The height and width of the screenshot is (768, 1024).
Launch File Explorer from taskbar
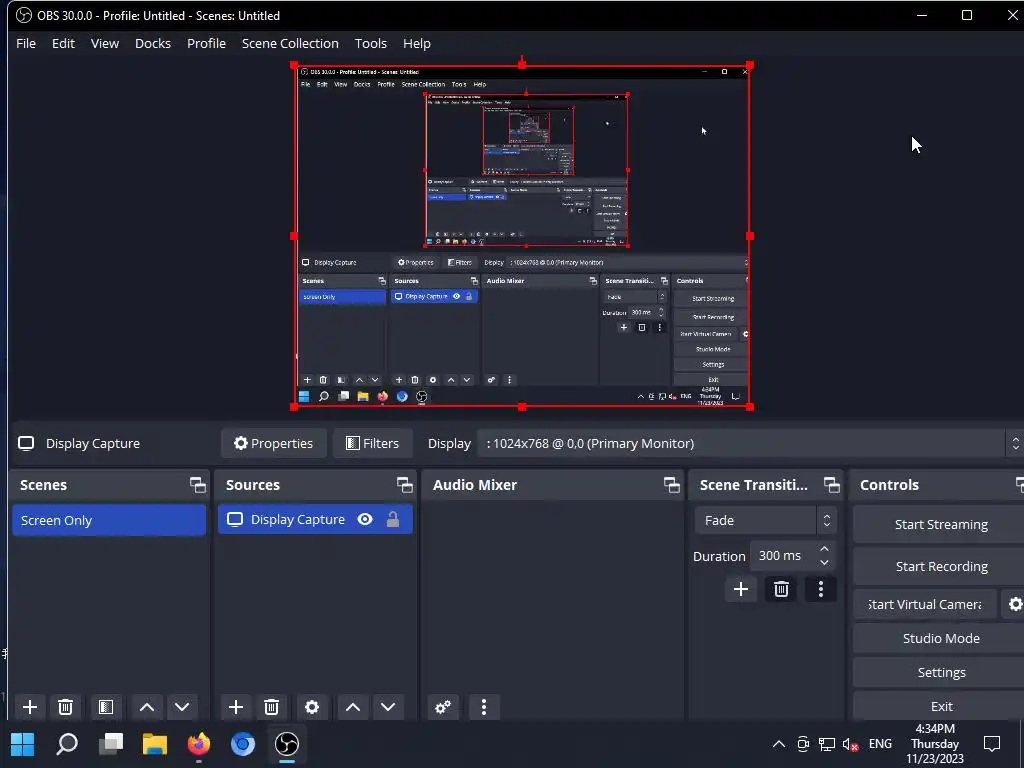[155, 744]
